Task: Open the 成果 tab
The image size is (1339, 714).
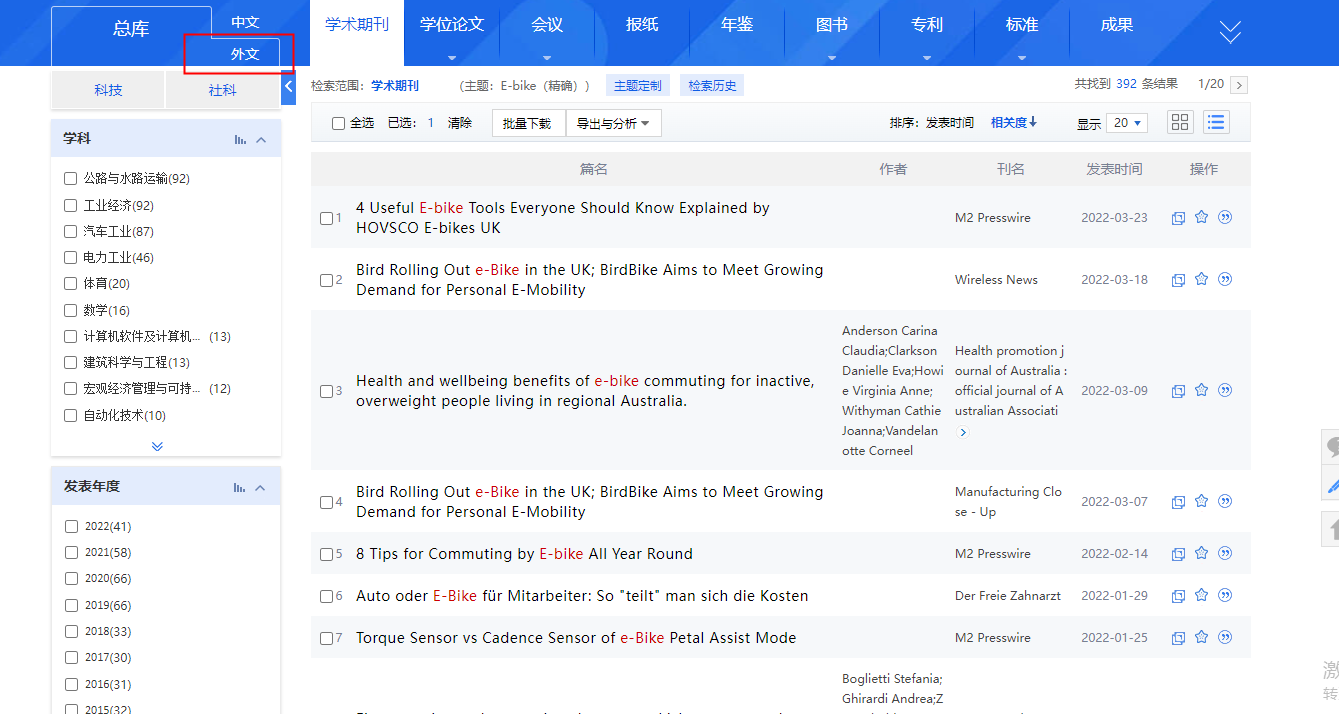Action: click(1117, 25)
